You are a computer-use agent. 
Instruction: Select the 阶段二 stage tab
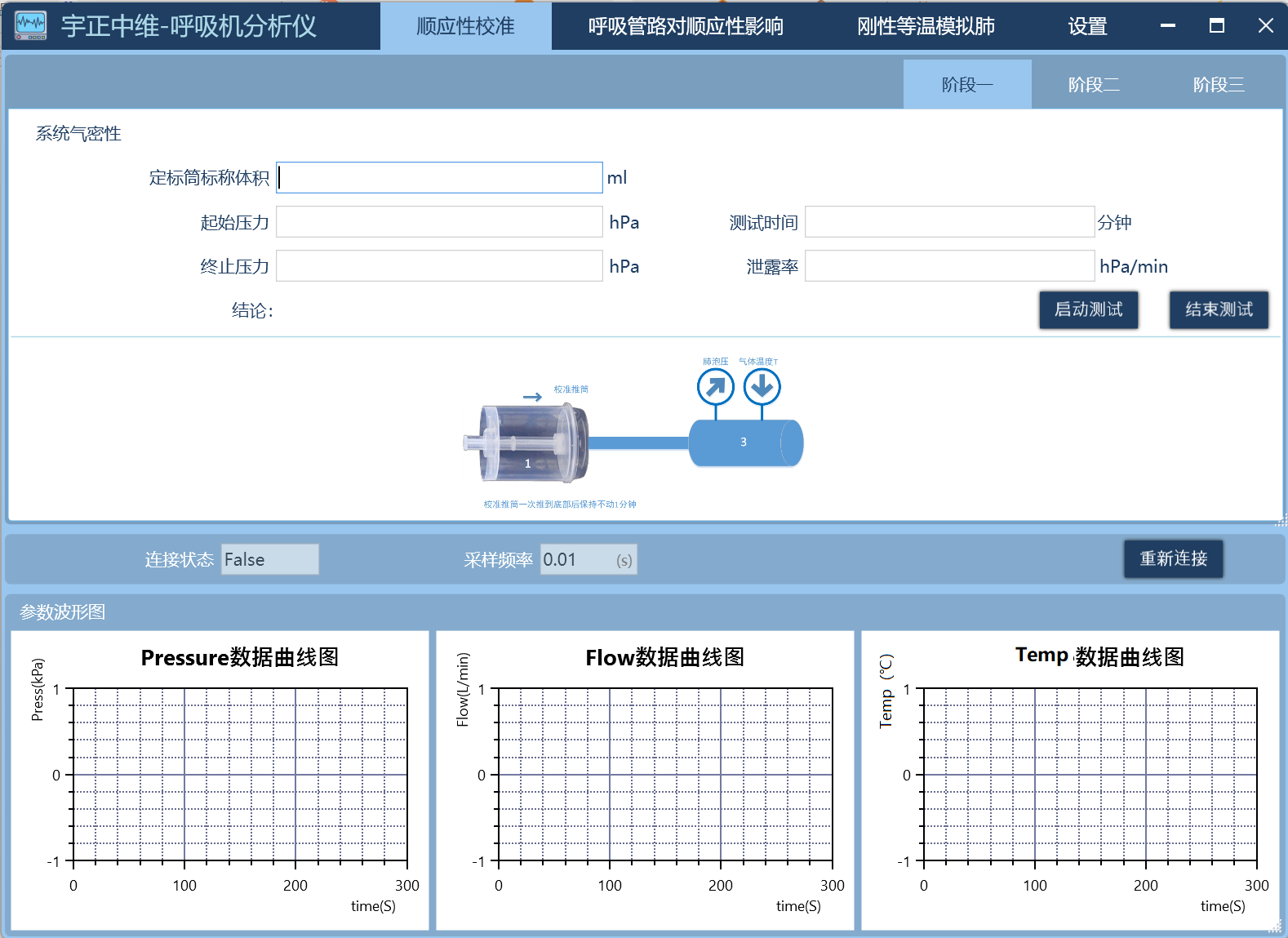click(1094, 85)
